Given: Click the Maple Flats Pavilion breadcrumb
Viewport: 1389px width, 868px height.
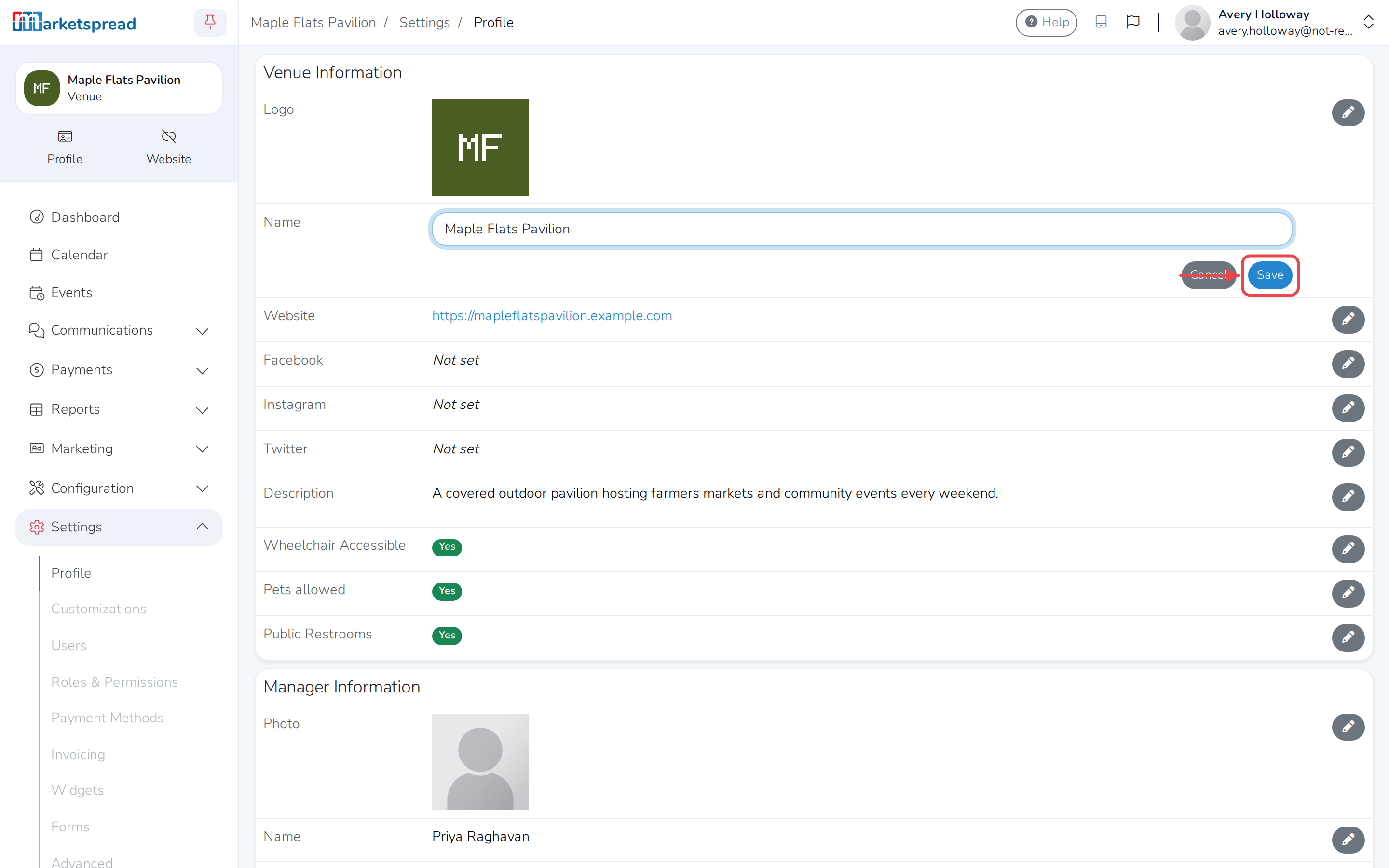Looking at the screenshot, I should (313, 22).
